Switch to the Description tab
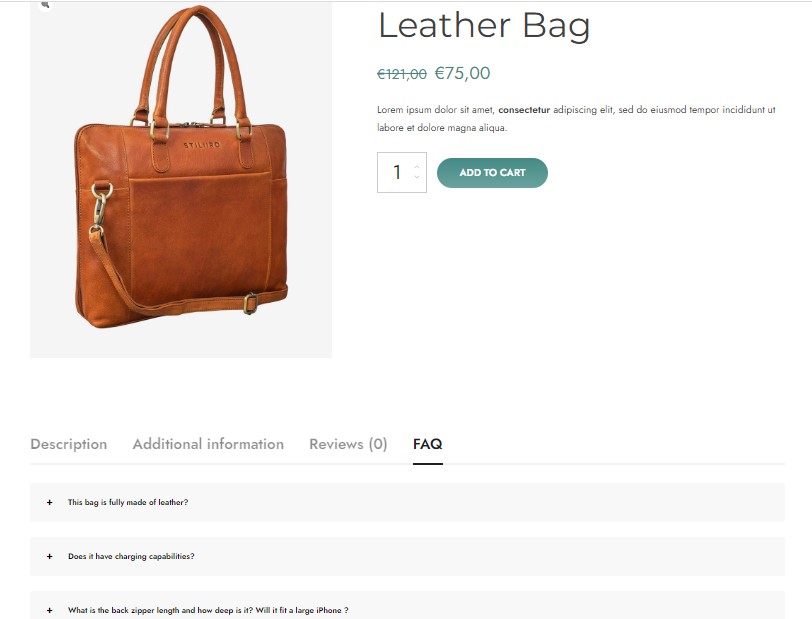The width and height of the screenshot is (812, 619). click(x=69, y=444)
